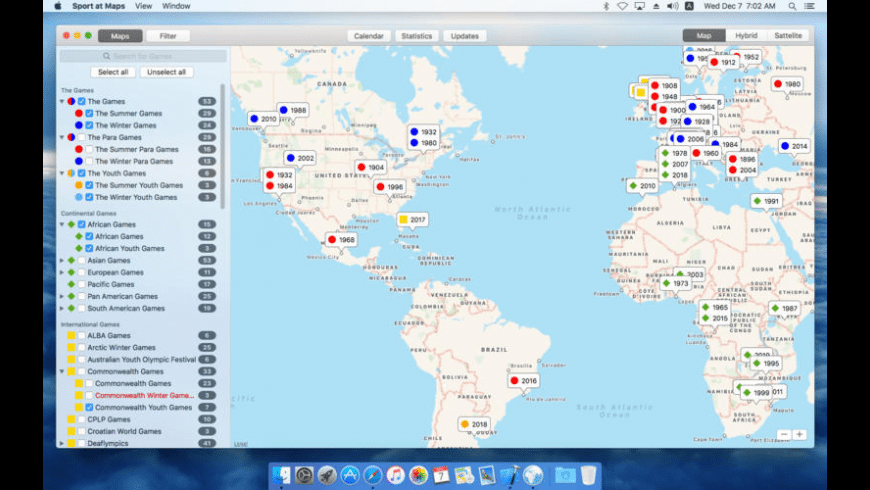Uncheck The Summer Youth Games checkbox

[x=89, y=185]
